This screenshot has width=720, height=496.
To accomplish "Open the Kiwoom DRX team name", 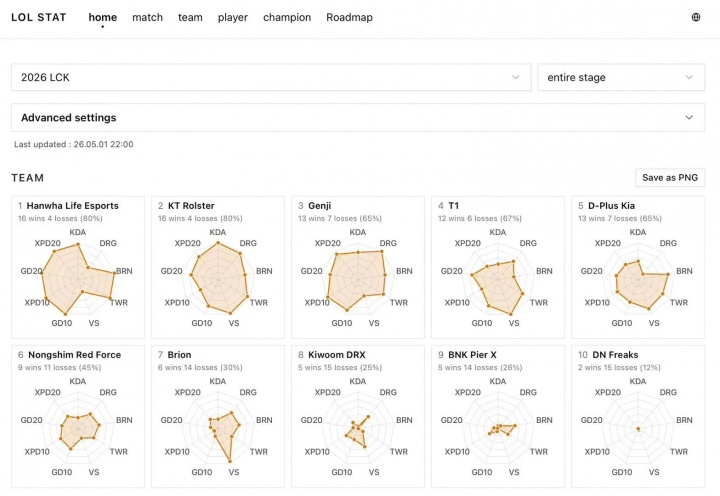I will tap(337, 355).
